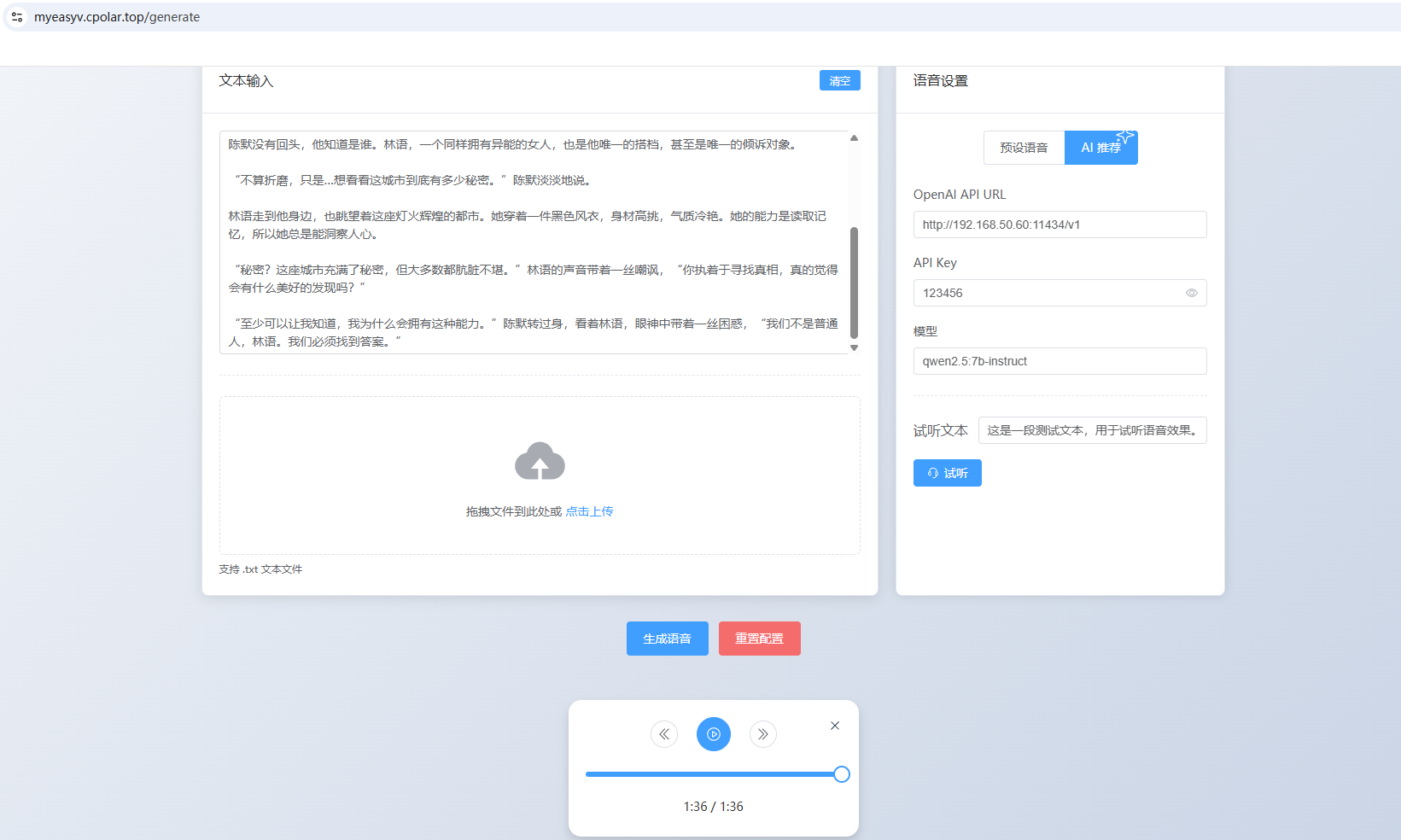The width and height of the screenshot is (1401, 840).
Task: Click the 支持 .txt 文本文件 hint text
Action: (260, 569)
